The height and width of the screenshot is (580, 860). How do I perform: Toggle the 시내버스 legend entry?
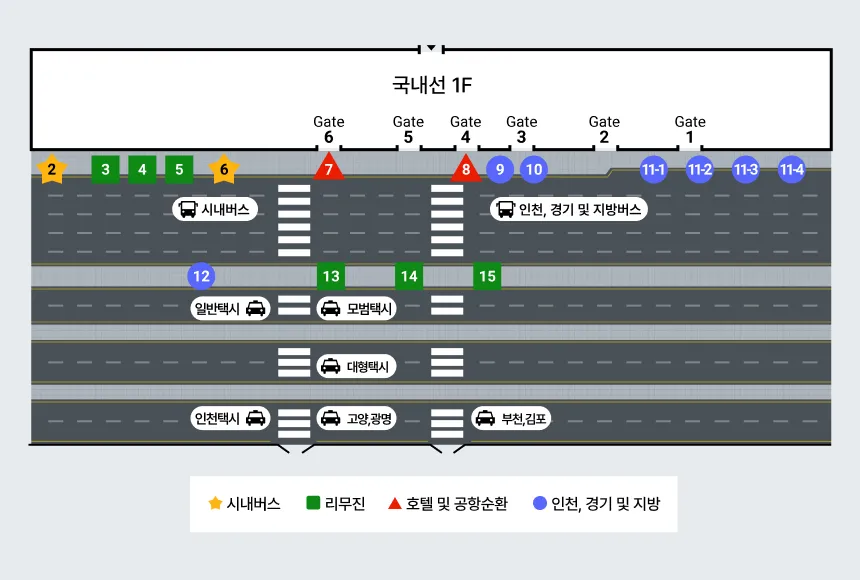click(x=245, y=503)
